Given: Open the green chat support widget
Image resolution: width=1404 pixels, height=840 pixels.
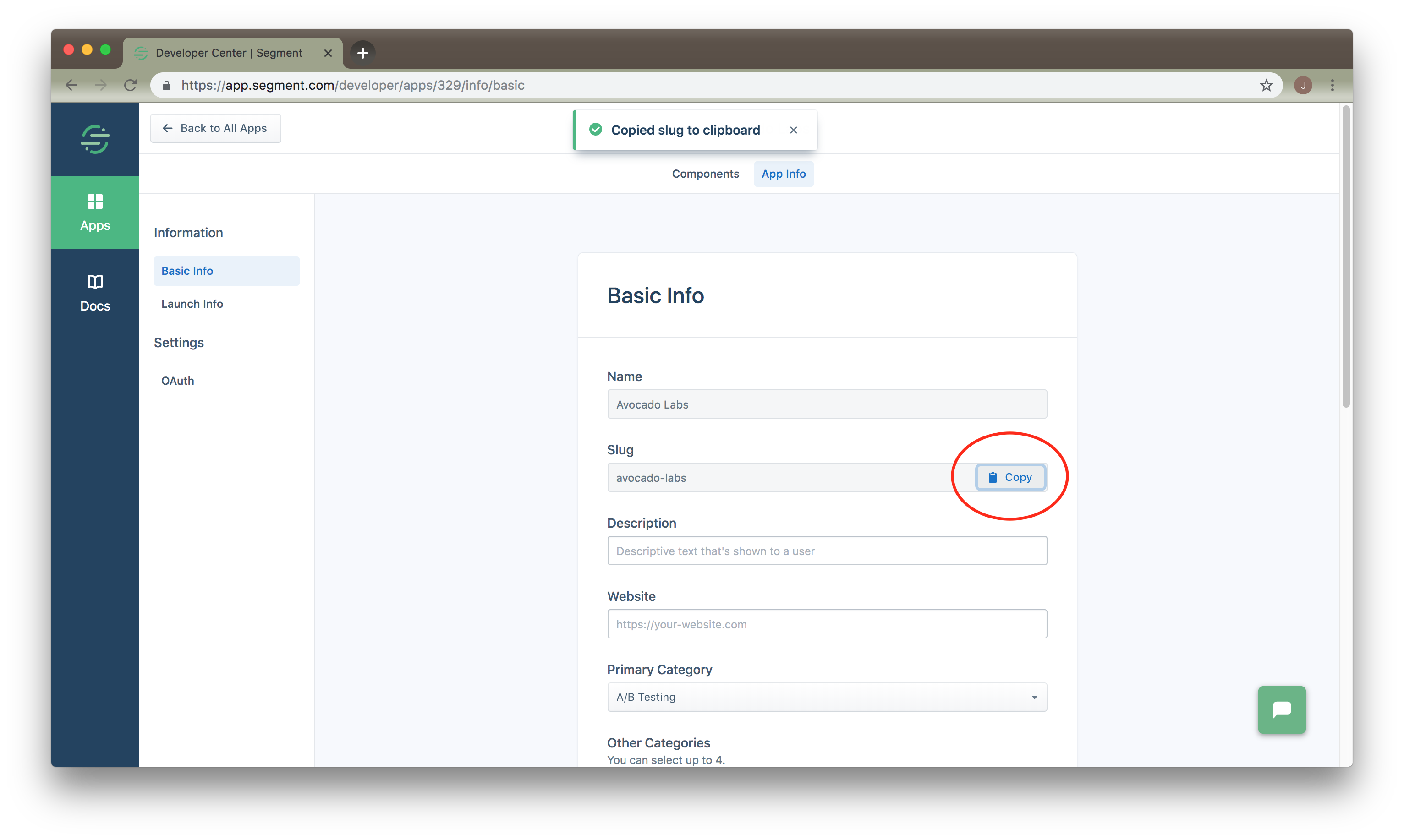Looking at the screenshot, I should coord(1281,709).
